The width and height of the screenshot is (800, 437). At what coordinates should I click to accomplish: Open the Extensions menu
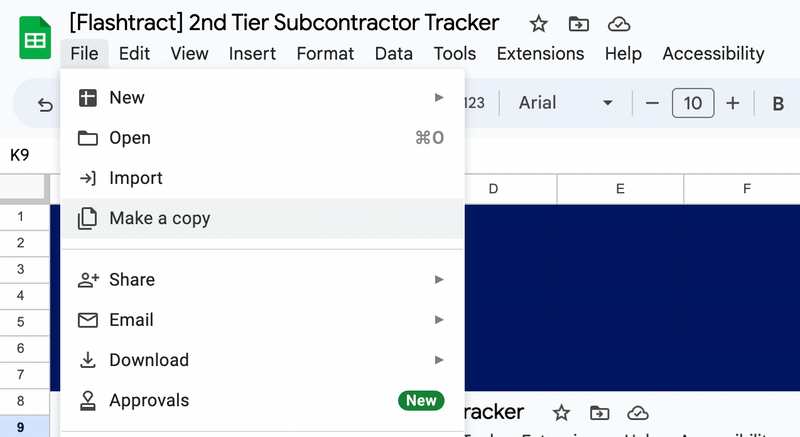[x=540, y=54]
